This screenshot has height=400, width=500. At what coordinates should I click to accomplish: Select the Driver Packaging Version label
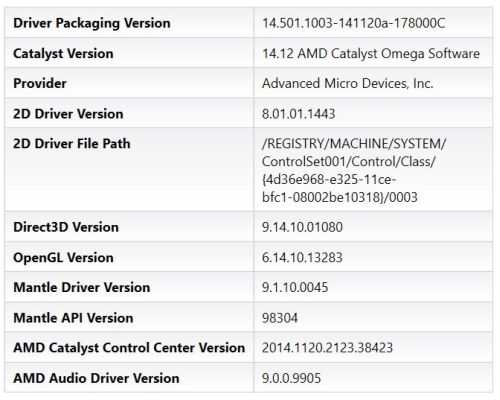[x=92, y=23]
